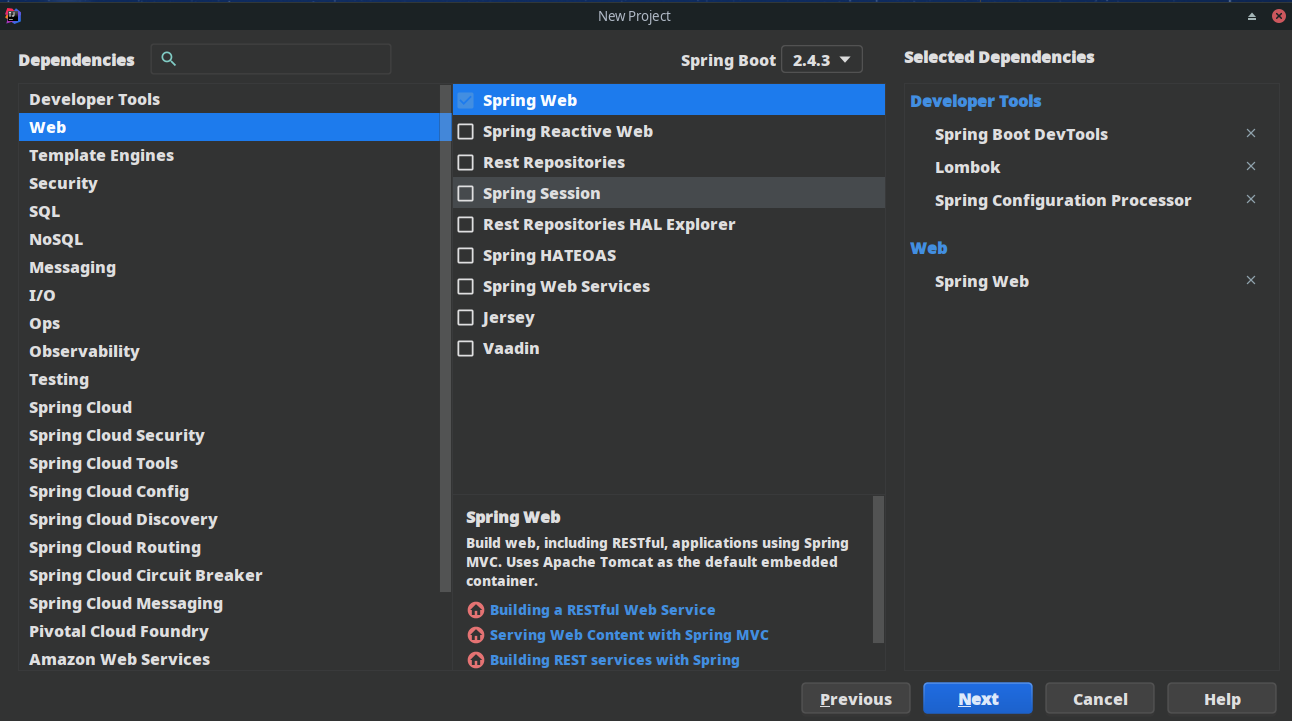Go back with the Previous button

[x=855, y=698]
